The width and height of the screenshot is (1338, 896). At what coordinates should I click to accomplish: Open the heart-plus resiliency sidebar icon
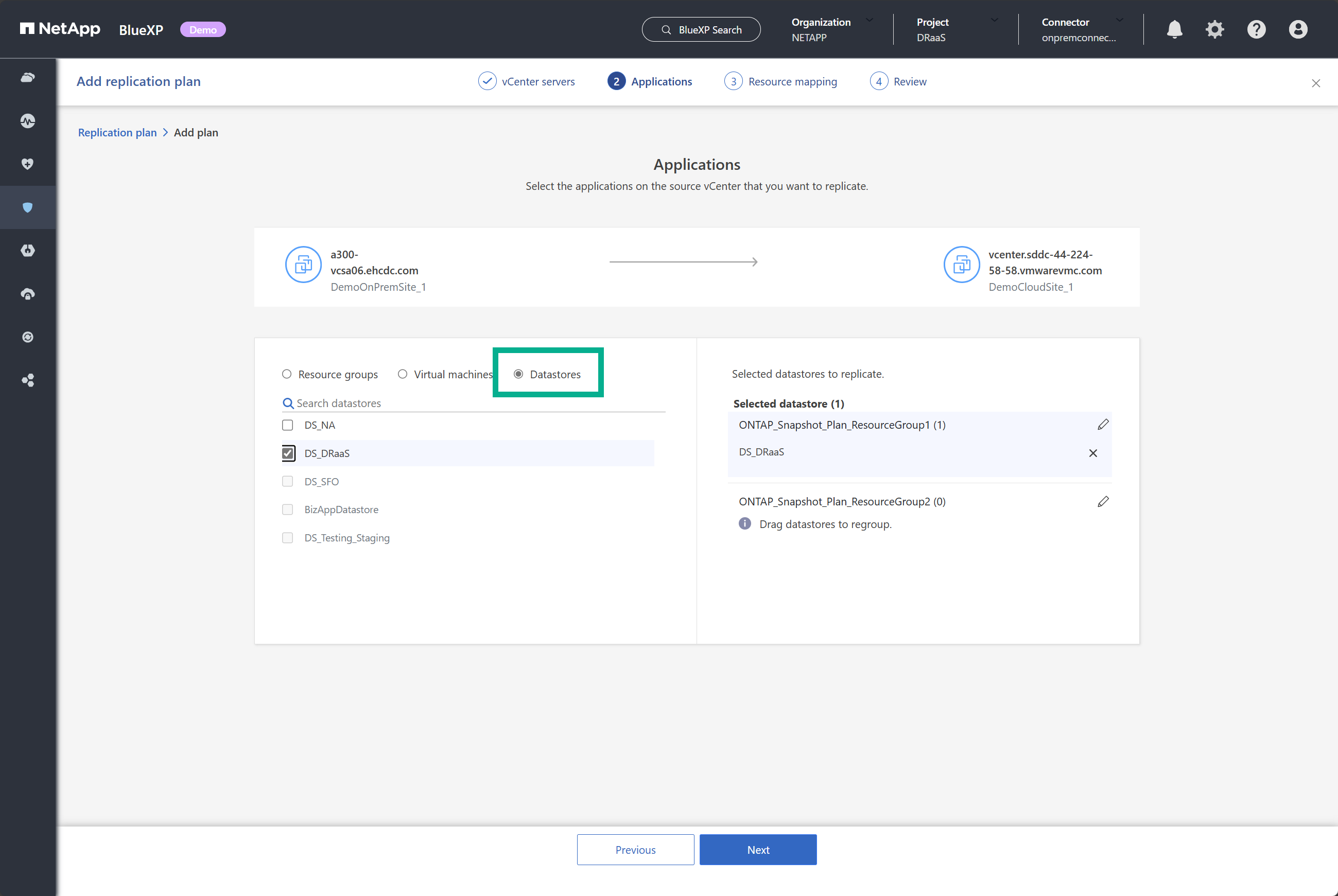point(27,164)
